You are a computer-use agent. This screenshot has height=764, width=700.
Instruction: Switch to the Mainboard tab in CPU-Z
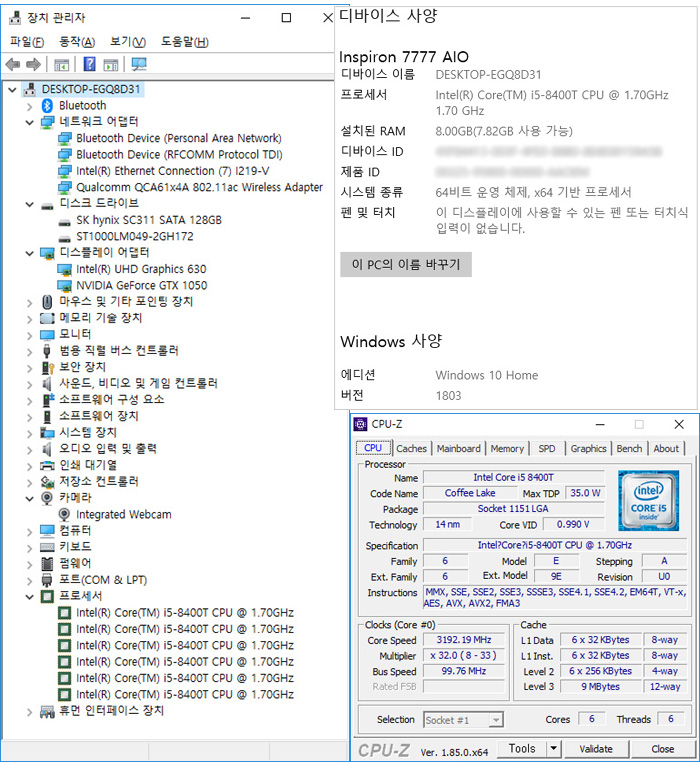point(458,448)
